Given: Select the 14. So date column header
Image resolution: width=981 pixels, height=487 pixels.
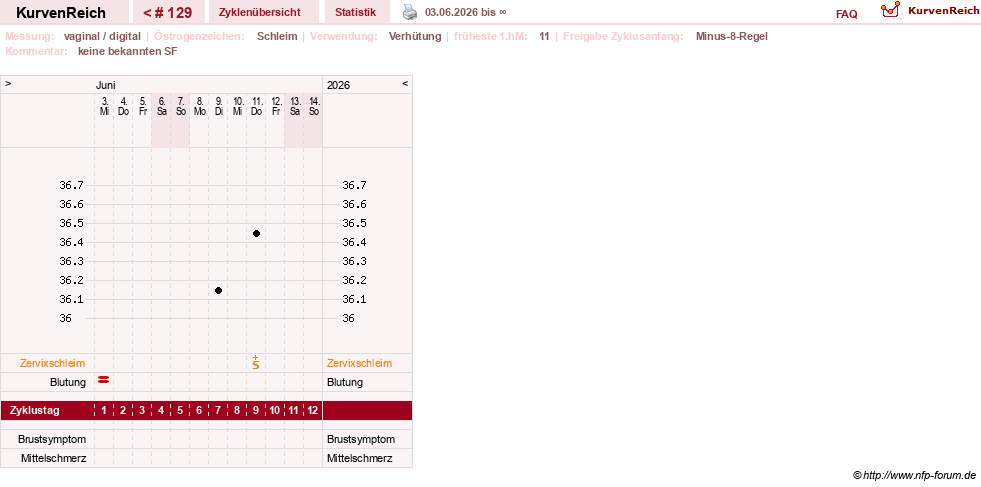Looking at the screenshot, I should (x=314, y=106).
